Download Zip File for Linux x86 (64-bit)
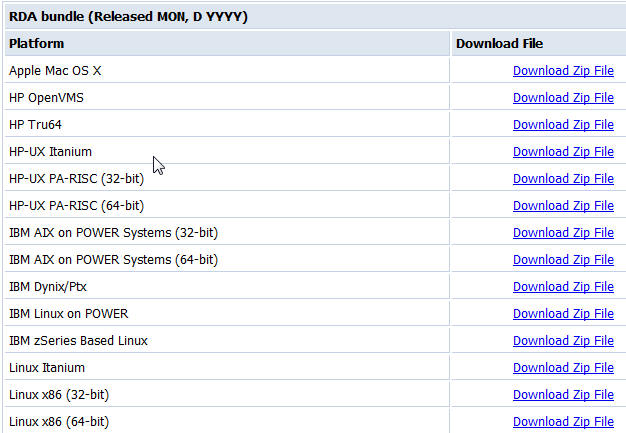Screen dimensions: 626x433 pos(563,422)
